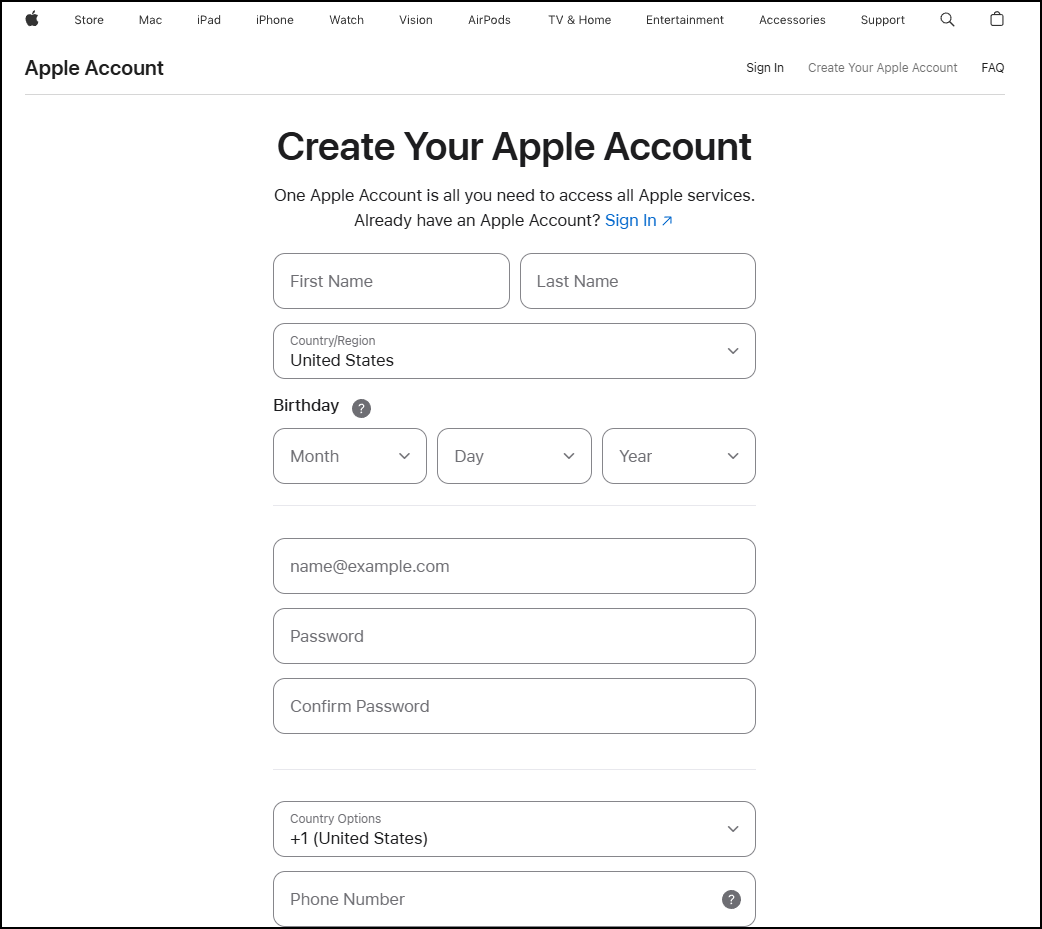Open the AirPods menu

tap(489, 20)
